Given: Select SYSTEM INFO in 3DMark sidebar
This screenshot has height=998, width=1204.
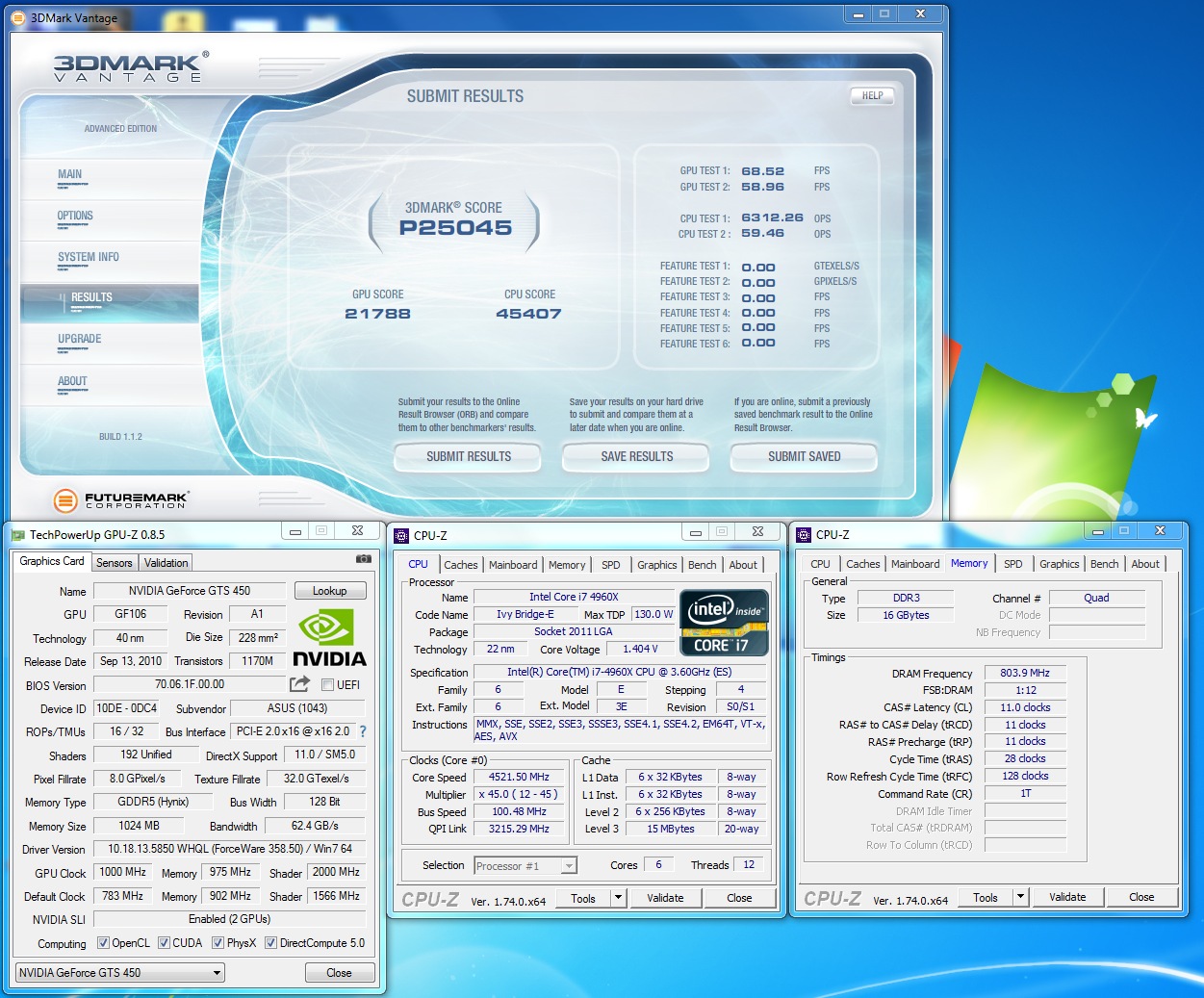Looking at the screenshot, I should (89, 257).
